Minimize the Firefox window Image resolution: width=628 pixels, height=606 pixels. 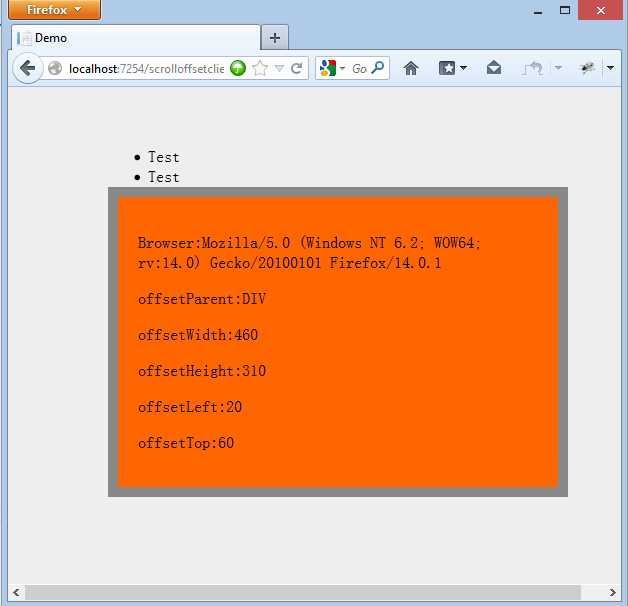click(538, 11)
